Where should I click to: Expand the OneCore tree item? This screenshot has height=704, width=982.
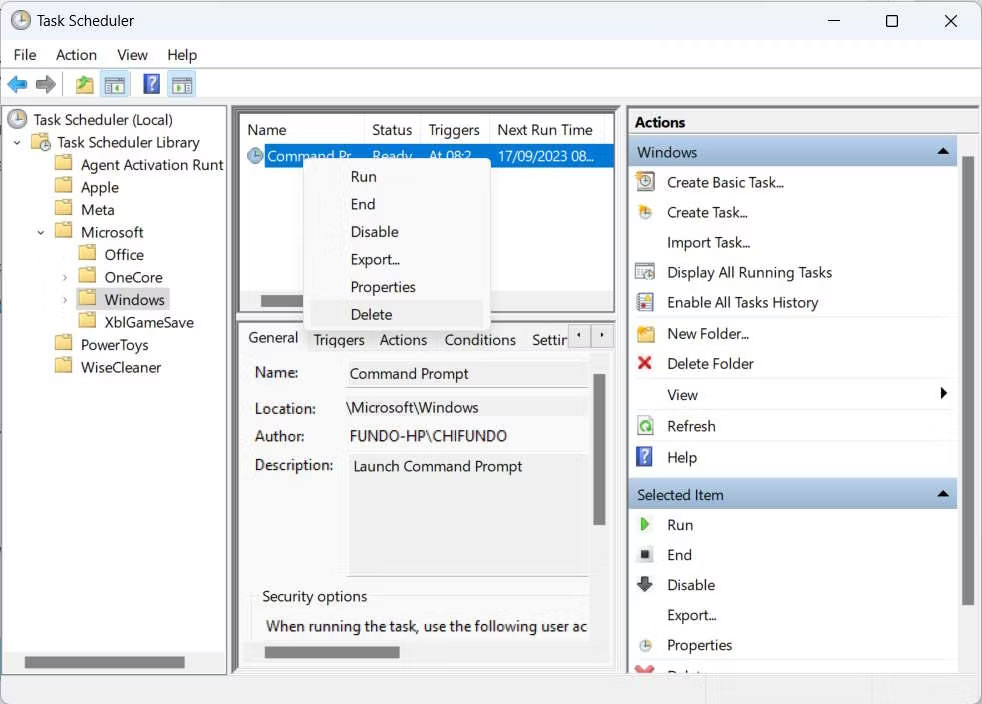coord(64,276)
